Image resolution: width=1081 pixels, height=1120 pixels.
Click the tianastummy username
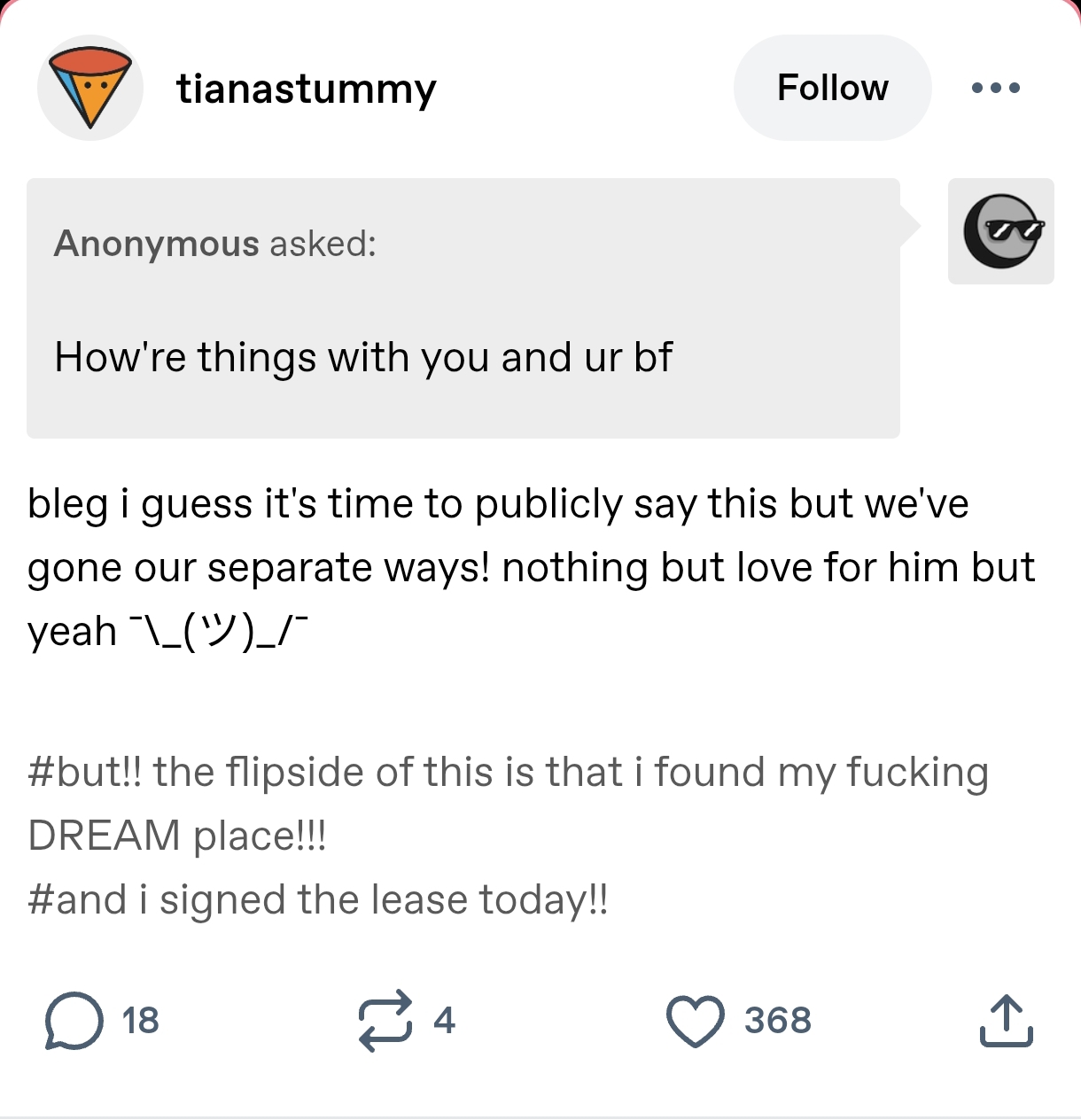306,89
